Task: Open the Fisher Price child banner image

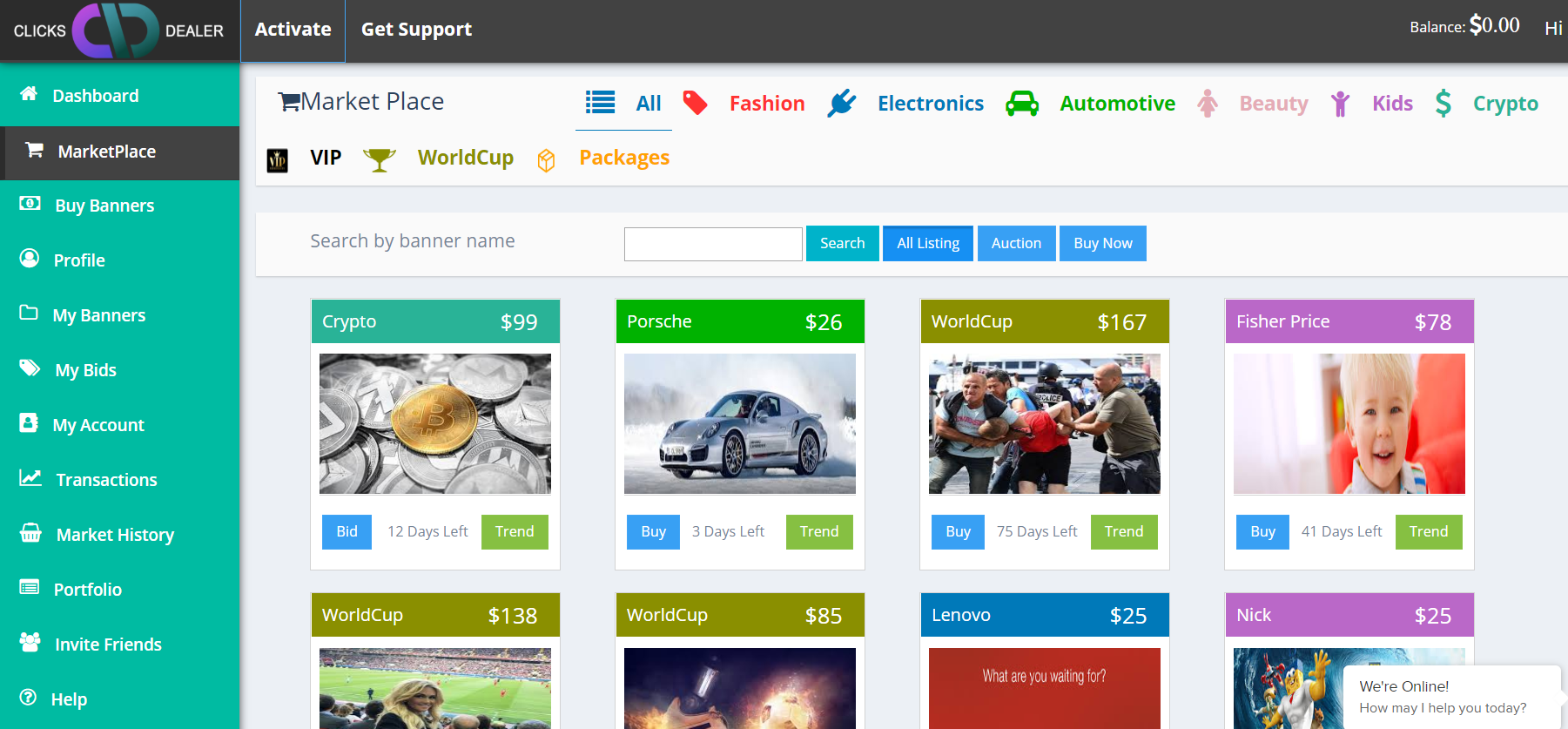Action: pos(1349,424)
